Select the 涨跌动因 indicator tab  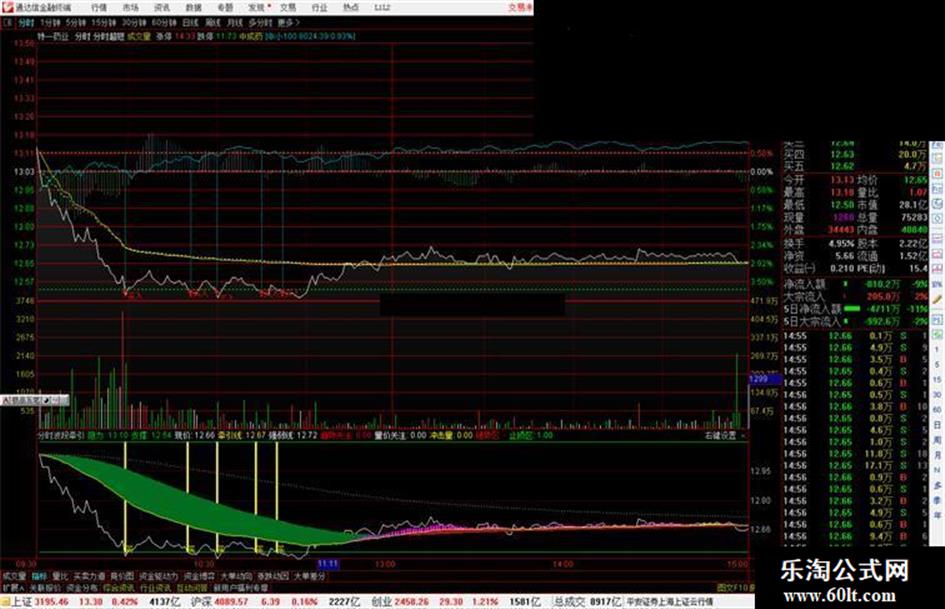[x=273, y=577]
